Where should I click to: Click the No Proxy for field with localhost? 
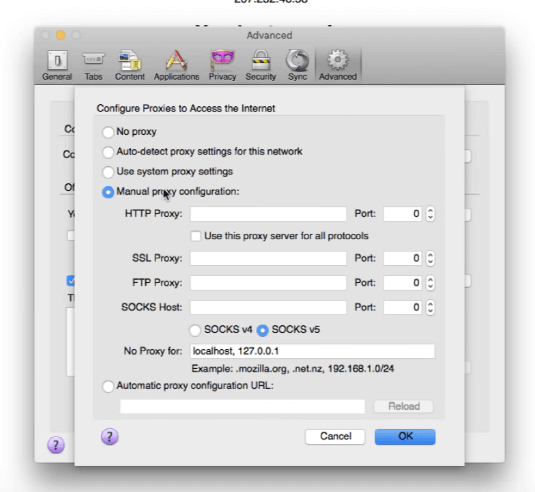click(x=312, y=351)
